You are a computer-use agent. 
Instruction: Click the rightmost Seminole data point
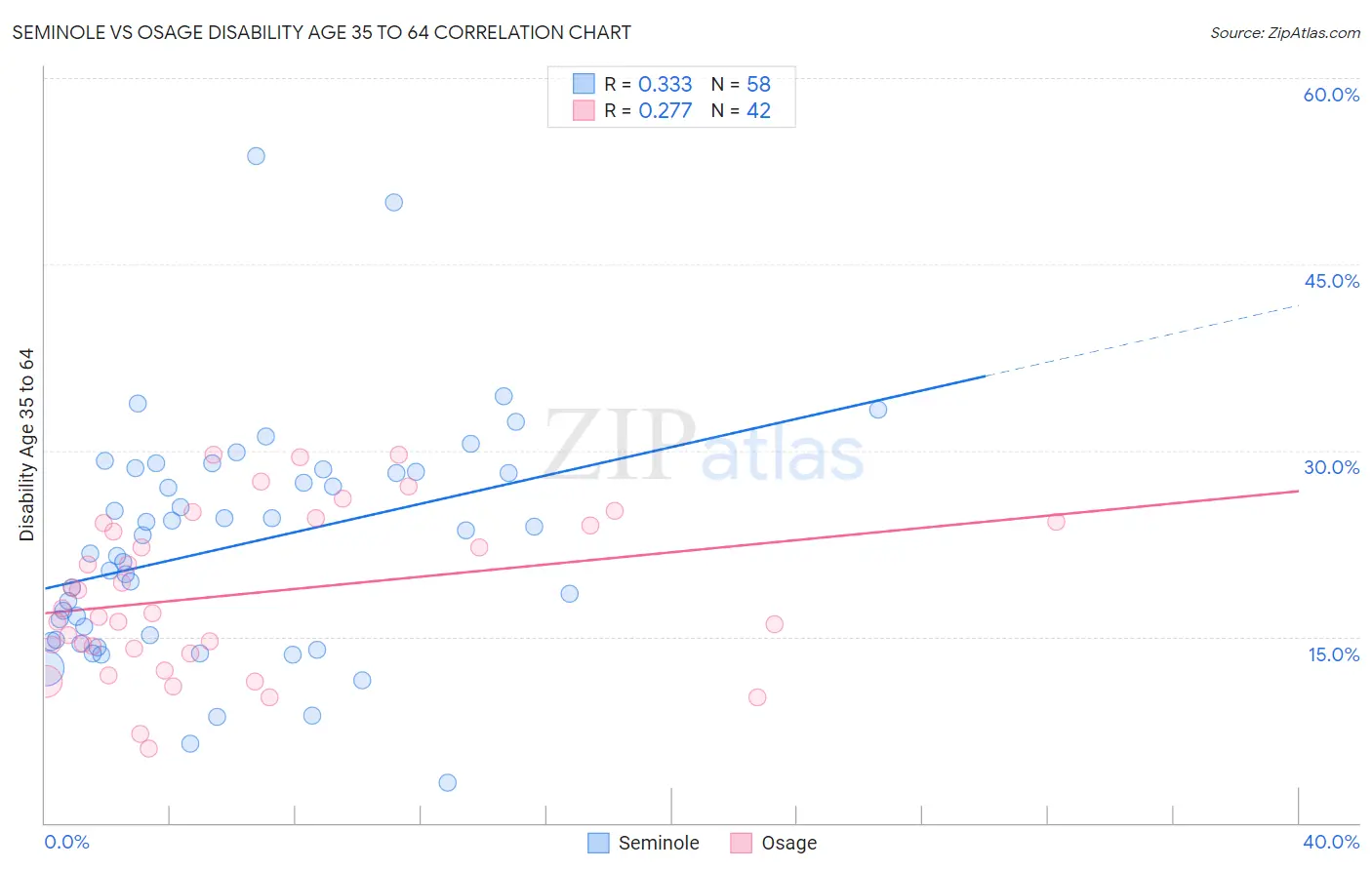[878, 410]
